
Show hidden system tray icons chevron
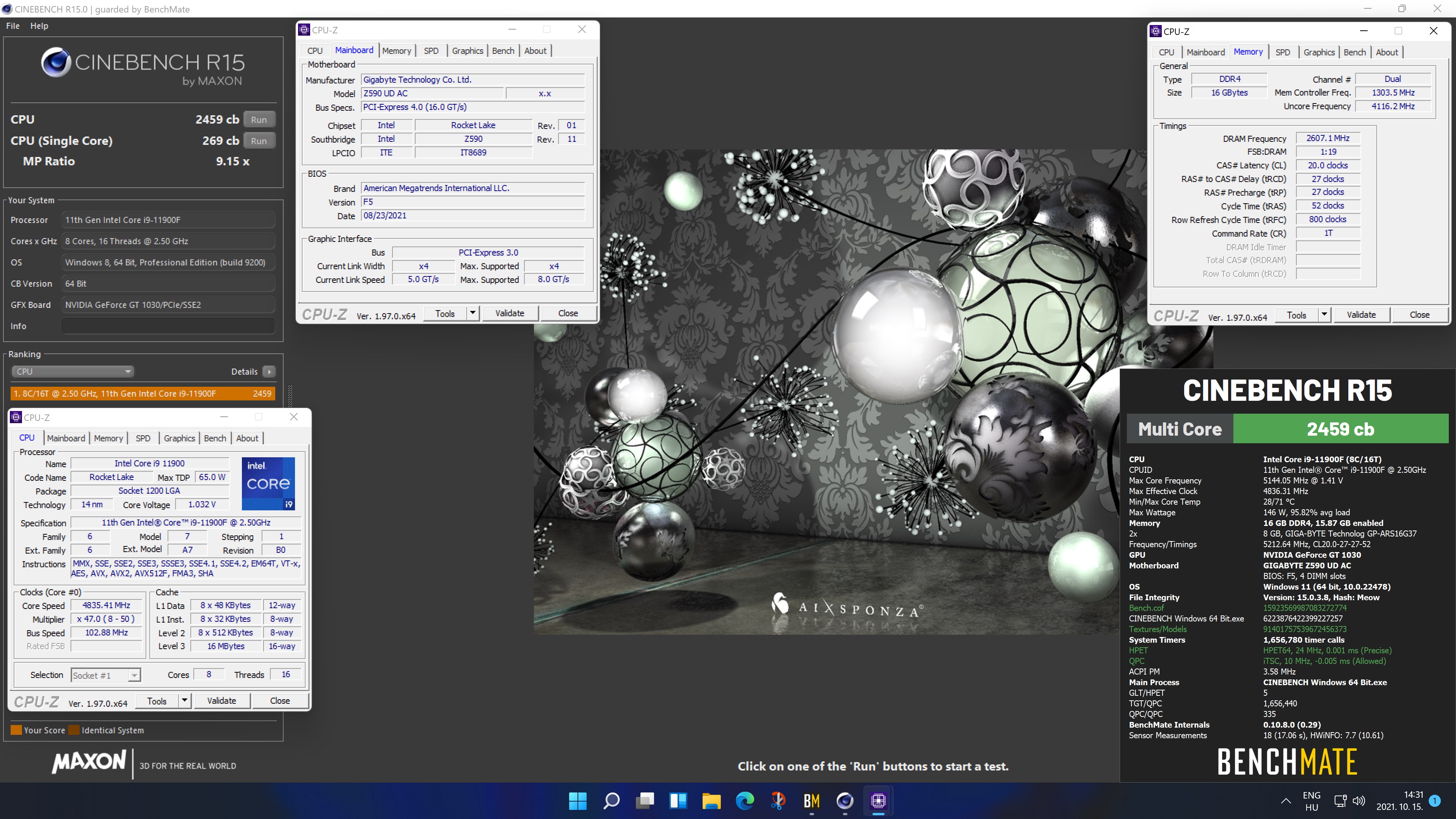(x=1286, y=800)
